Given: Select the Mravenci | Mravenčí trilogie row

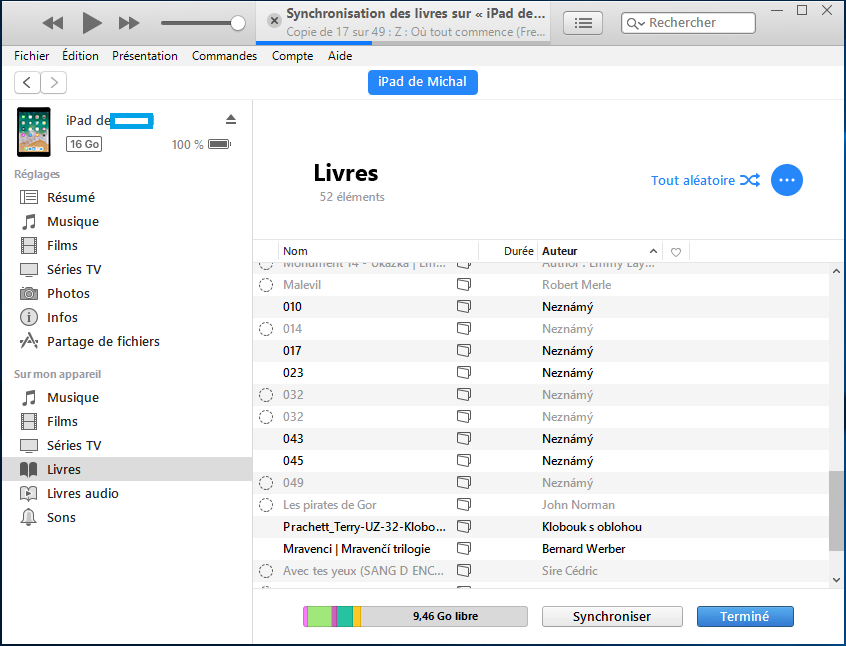Looking at the screenshot, I should pos(541,549).
